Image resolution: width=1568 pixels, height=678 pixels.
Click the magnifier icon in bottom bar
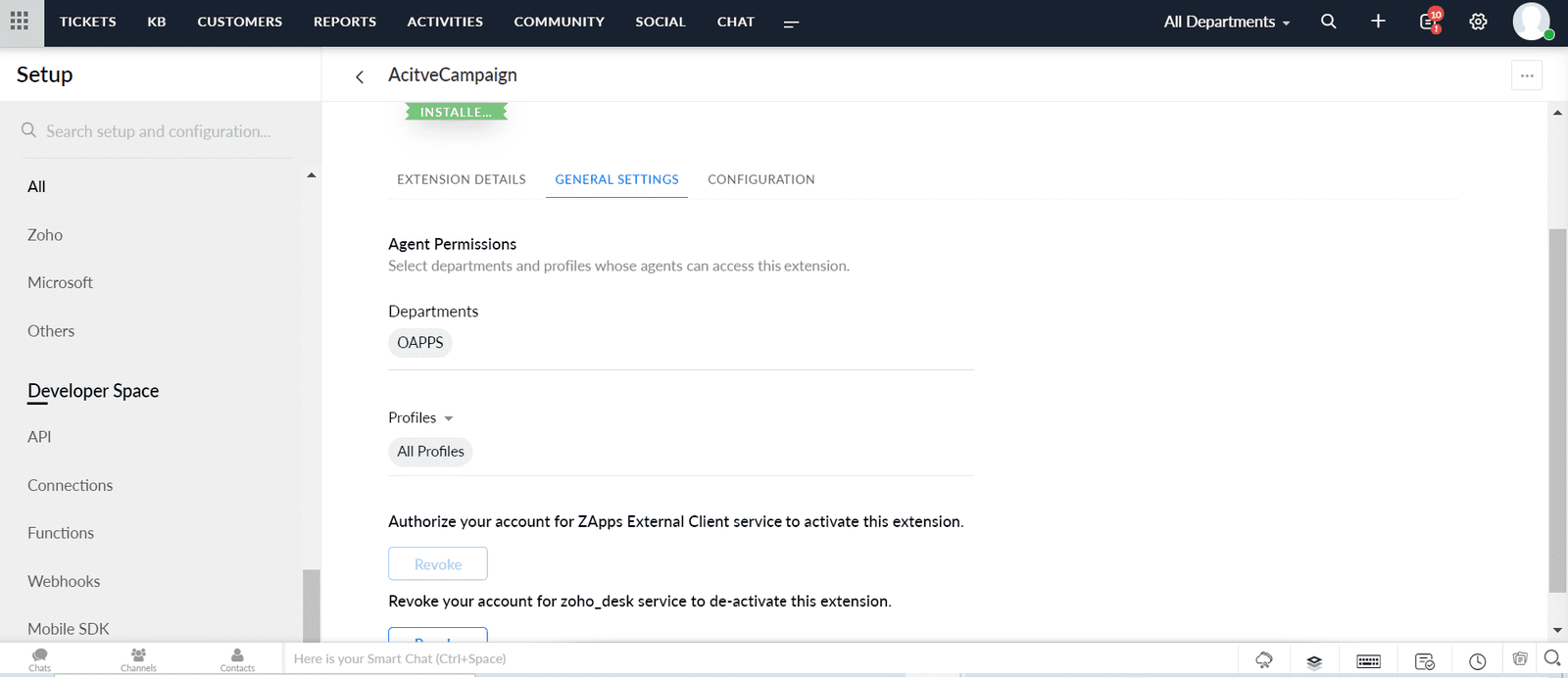click(x=1552, y=657)
